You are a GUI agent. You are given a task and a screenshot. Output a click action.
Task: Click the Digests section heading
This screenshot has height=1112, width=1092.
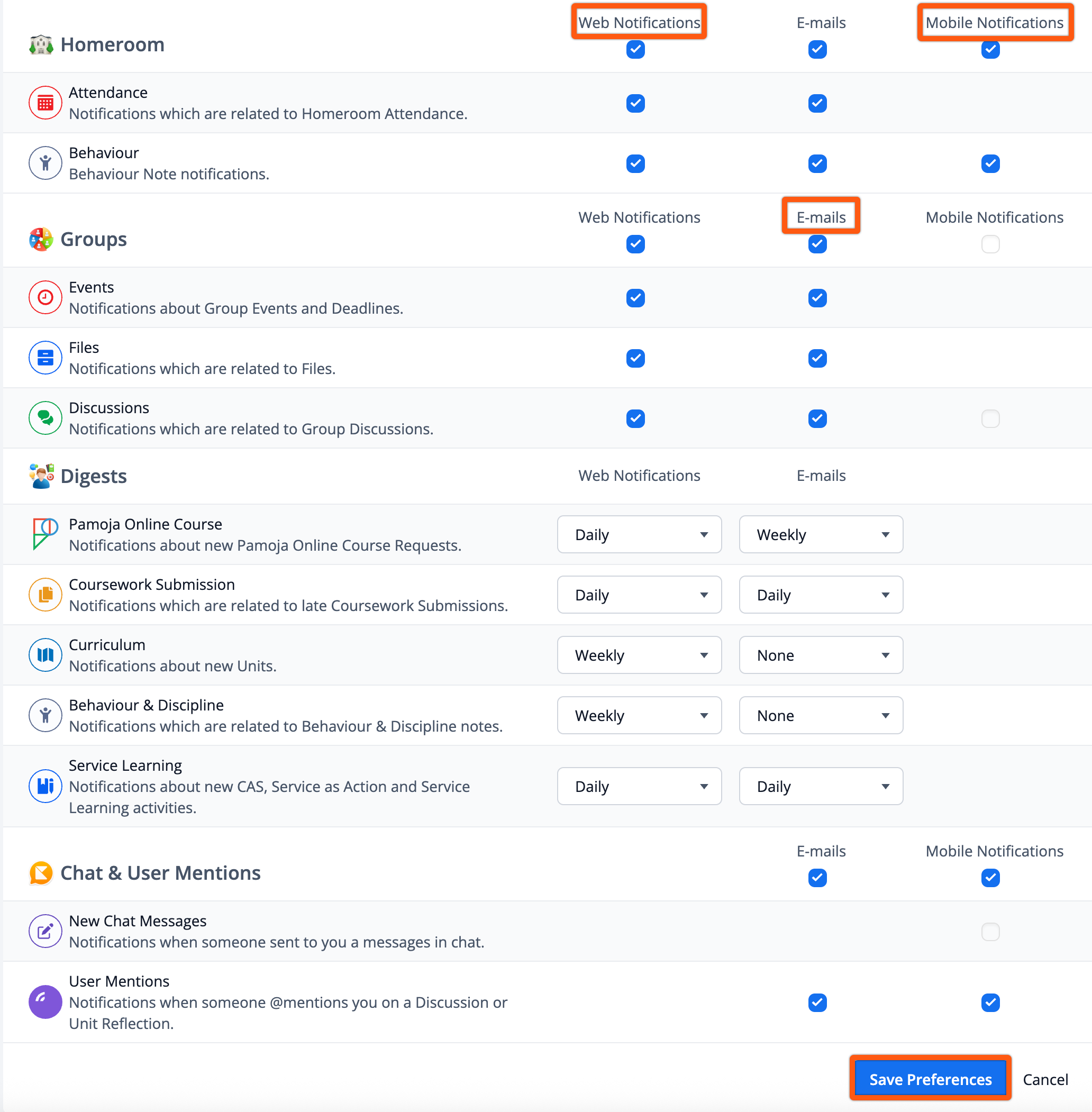pos(94,476)
